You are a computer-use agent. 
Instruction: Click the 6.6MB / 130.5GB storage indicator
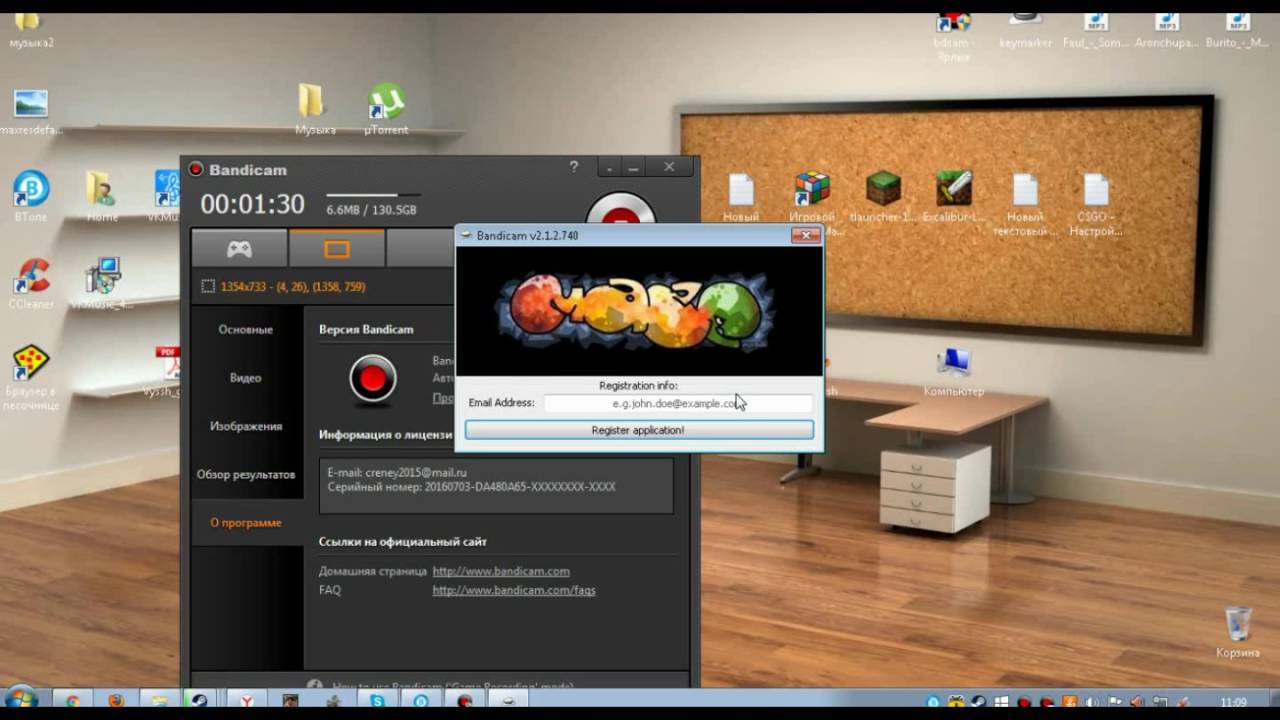(x=371, y=210)
